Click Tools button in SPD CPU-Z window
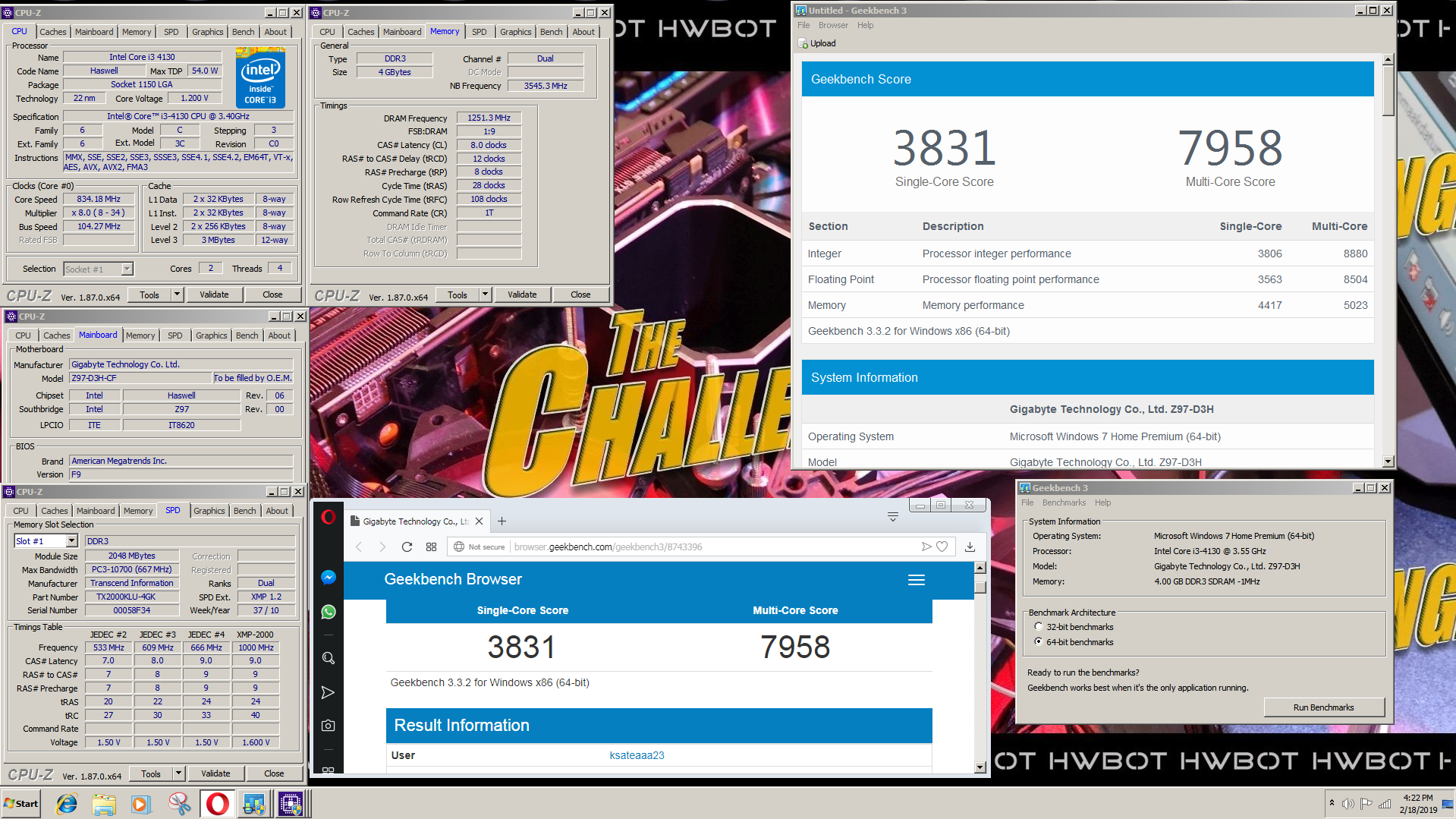This screenshot has height=819, width=1456. click(x=151, y=773)
